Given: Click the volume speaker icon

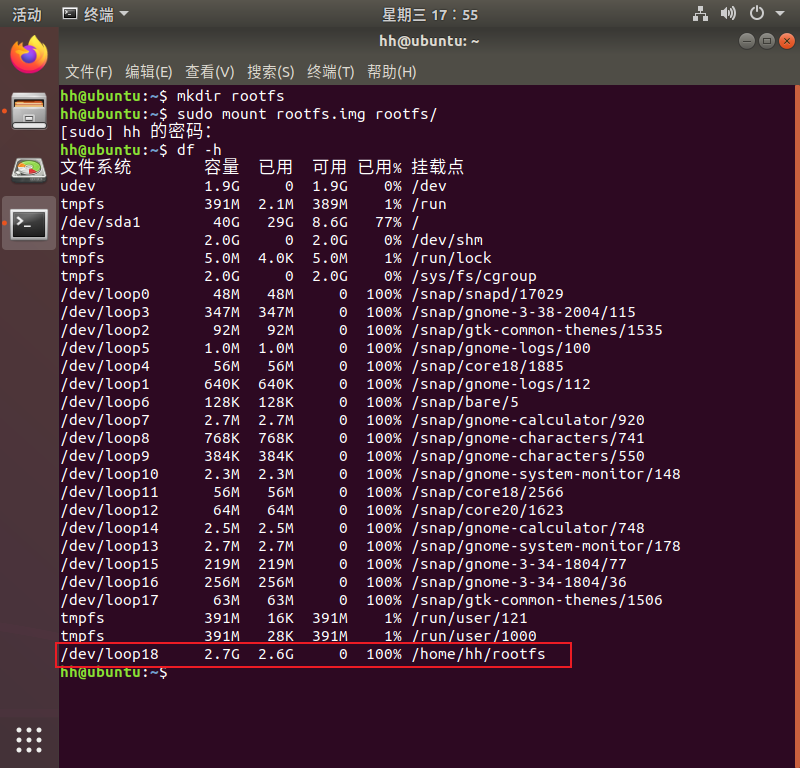Looking at the screenshot, I should point(728,14).
